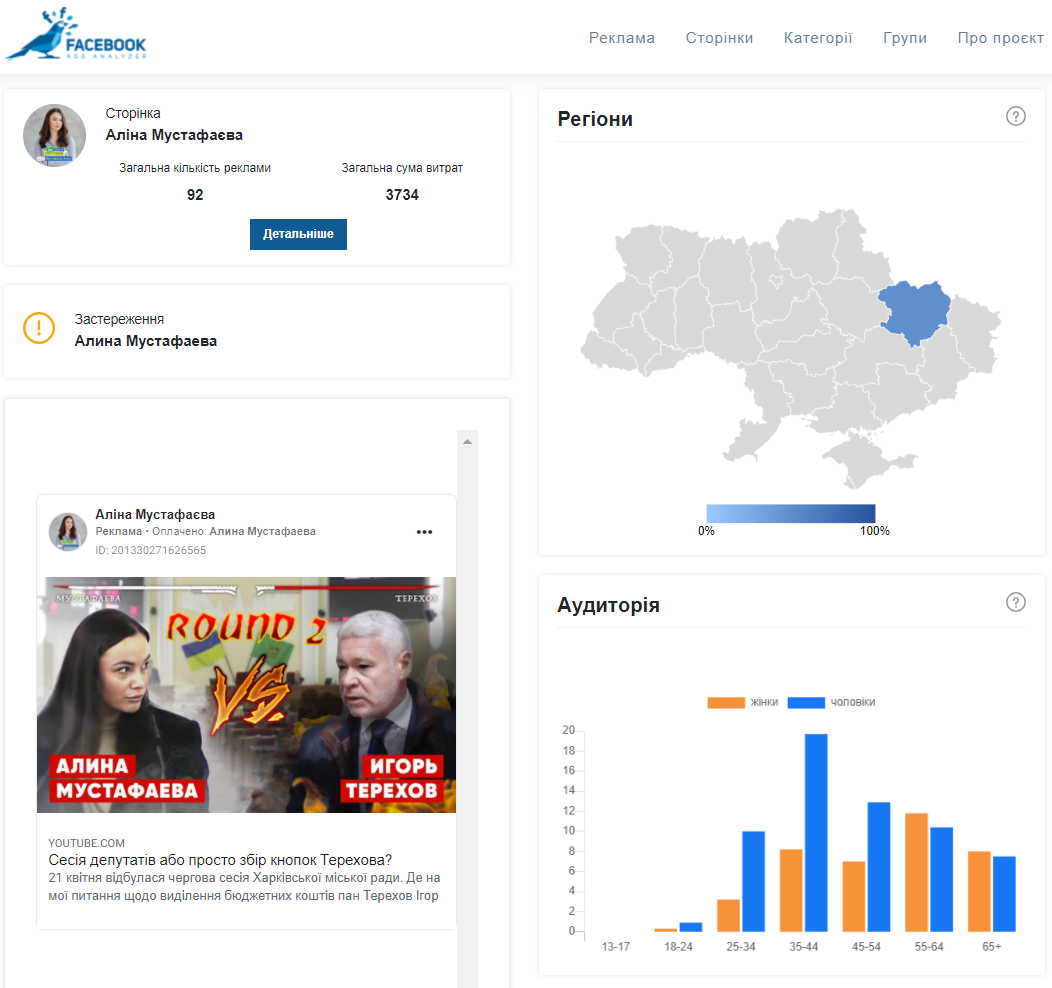Open the ad's three-dot options menu

pos(424,532)
